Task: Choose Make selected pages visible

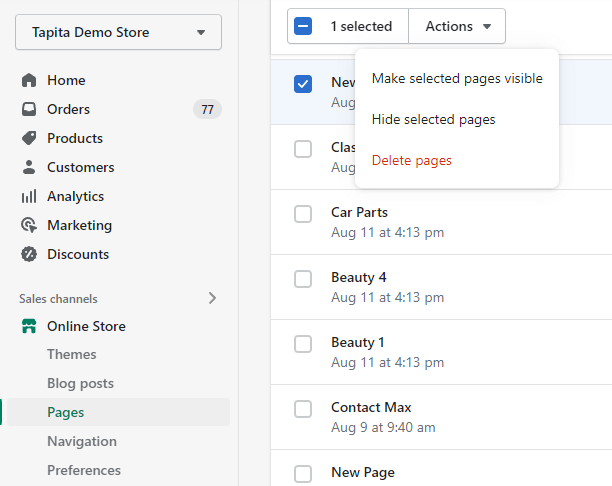Action: [457, 78]
